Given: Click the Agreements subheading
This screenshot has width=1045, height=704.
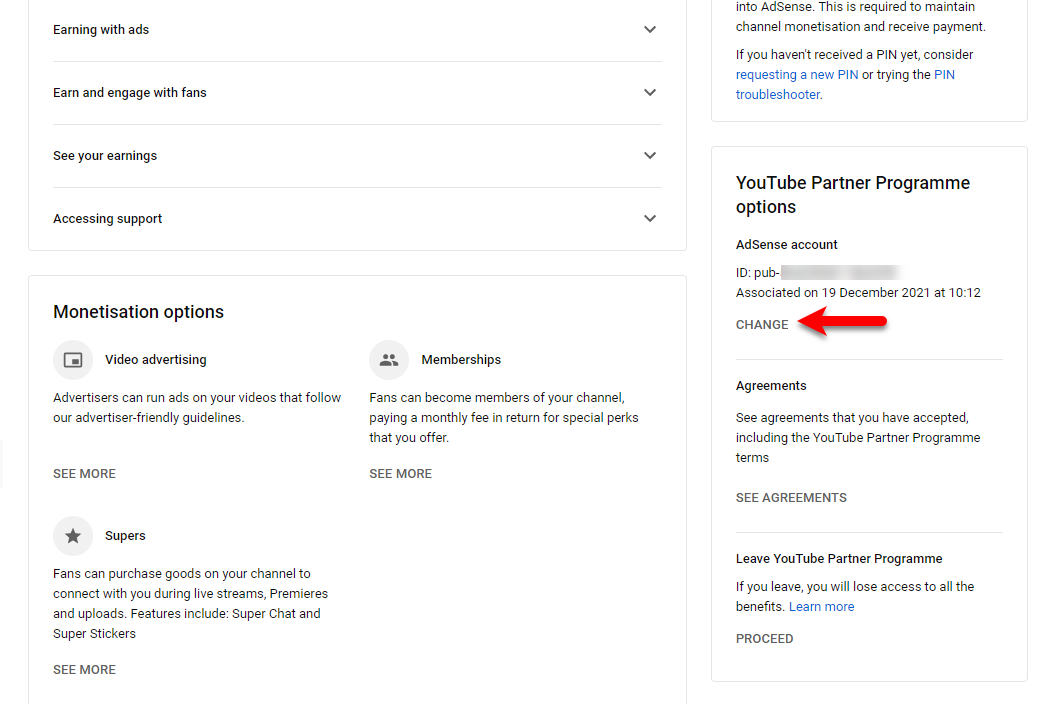Looking at the screenshot, I should pyautogui.click(x=771, y=386).
